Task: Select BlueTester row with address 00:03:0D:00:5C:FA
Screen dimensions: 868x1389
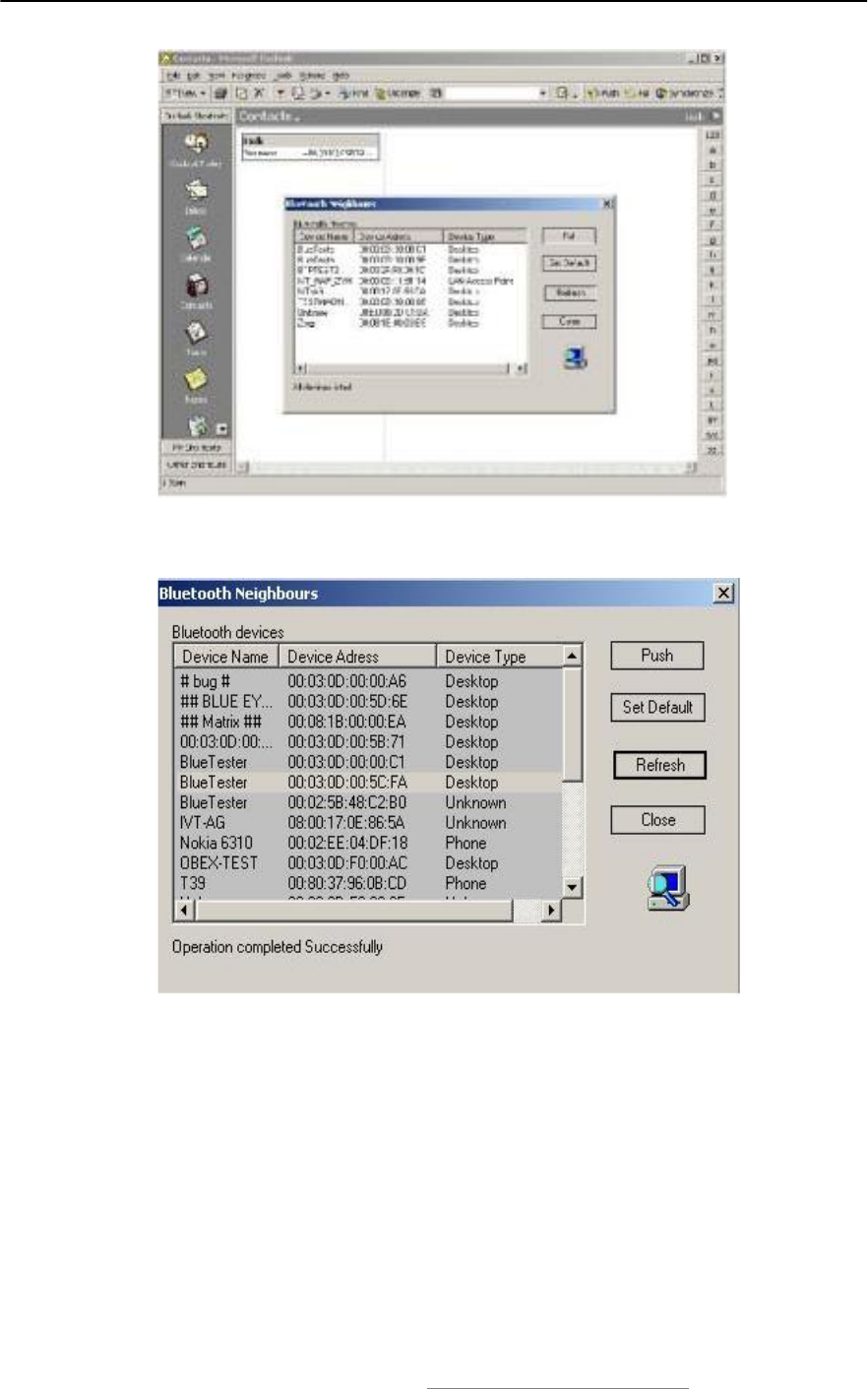Action: 368,783
